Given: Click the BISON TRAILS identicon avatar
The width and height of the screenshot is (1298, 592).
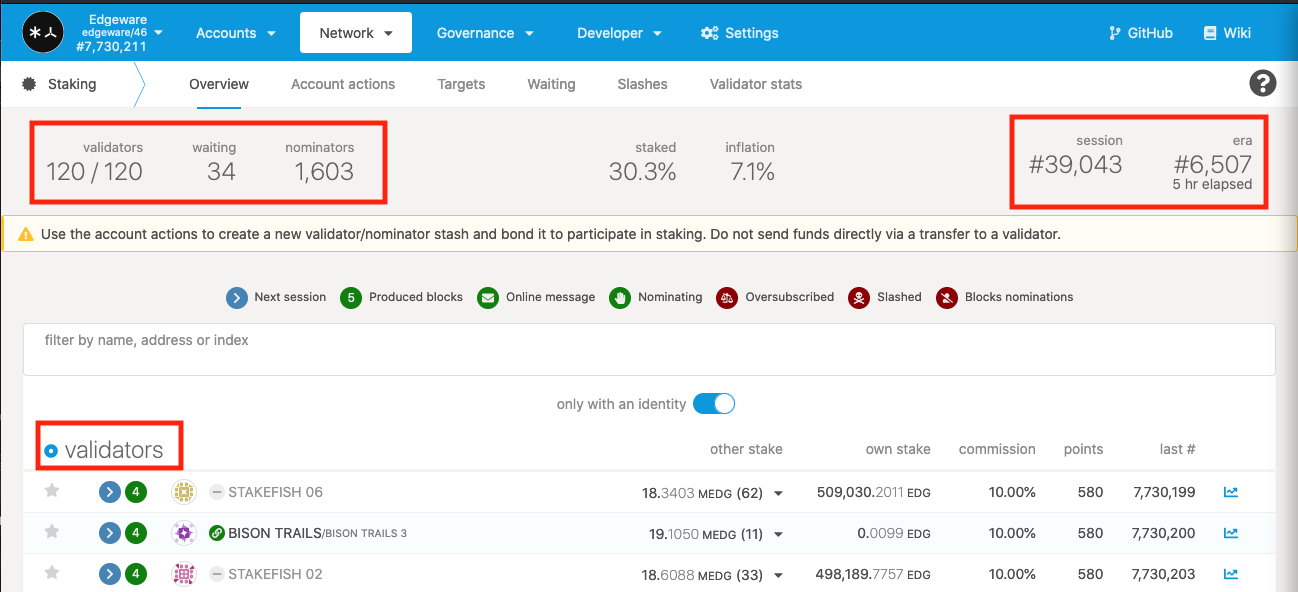Looking at the screenshot, I should click(183, 533).
